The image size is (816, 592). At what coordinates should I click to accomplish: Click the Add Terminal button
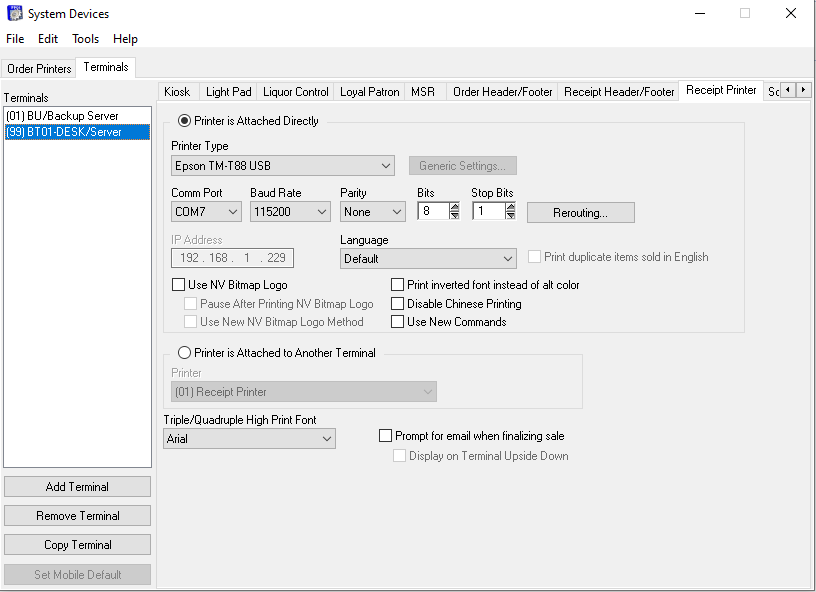click(x=77, y=486)
